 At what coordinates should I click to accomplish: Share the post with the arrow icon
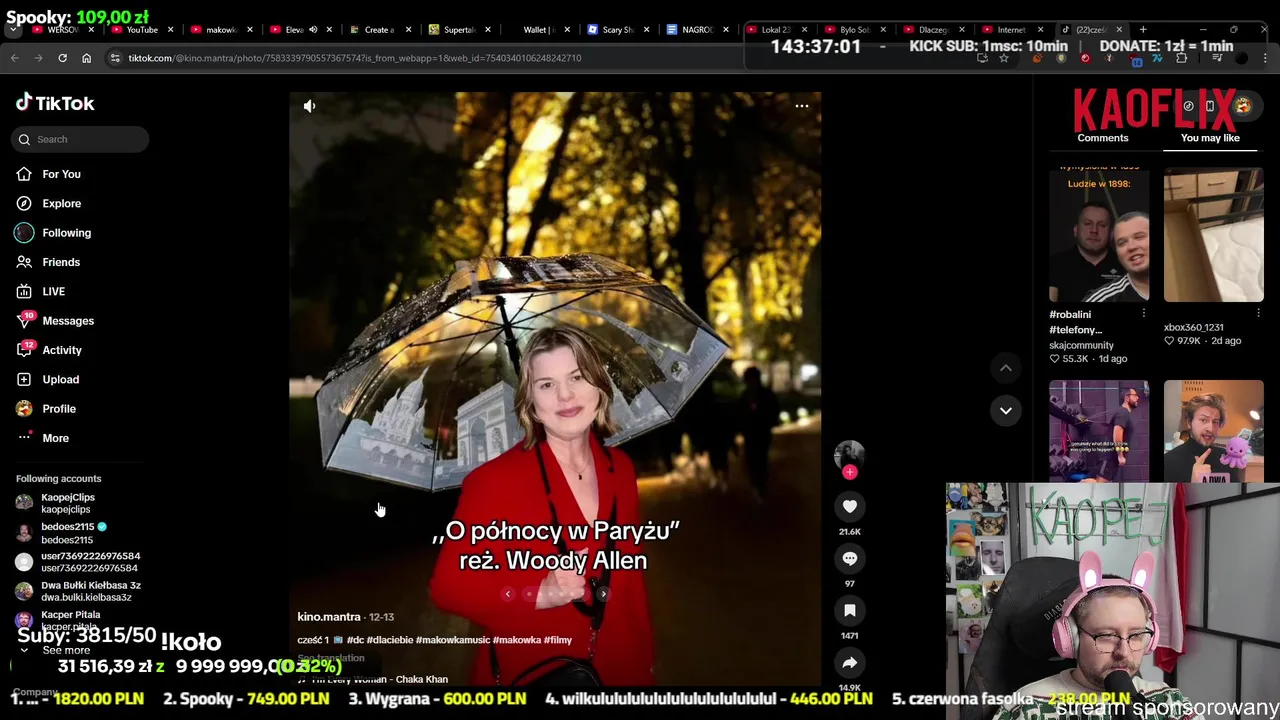click(x=850, y=663)
